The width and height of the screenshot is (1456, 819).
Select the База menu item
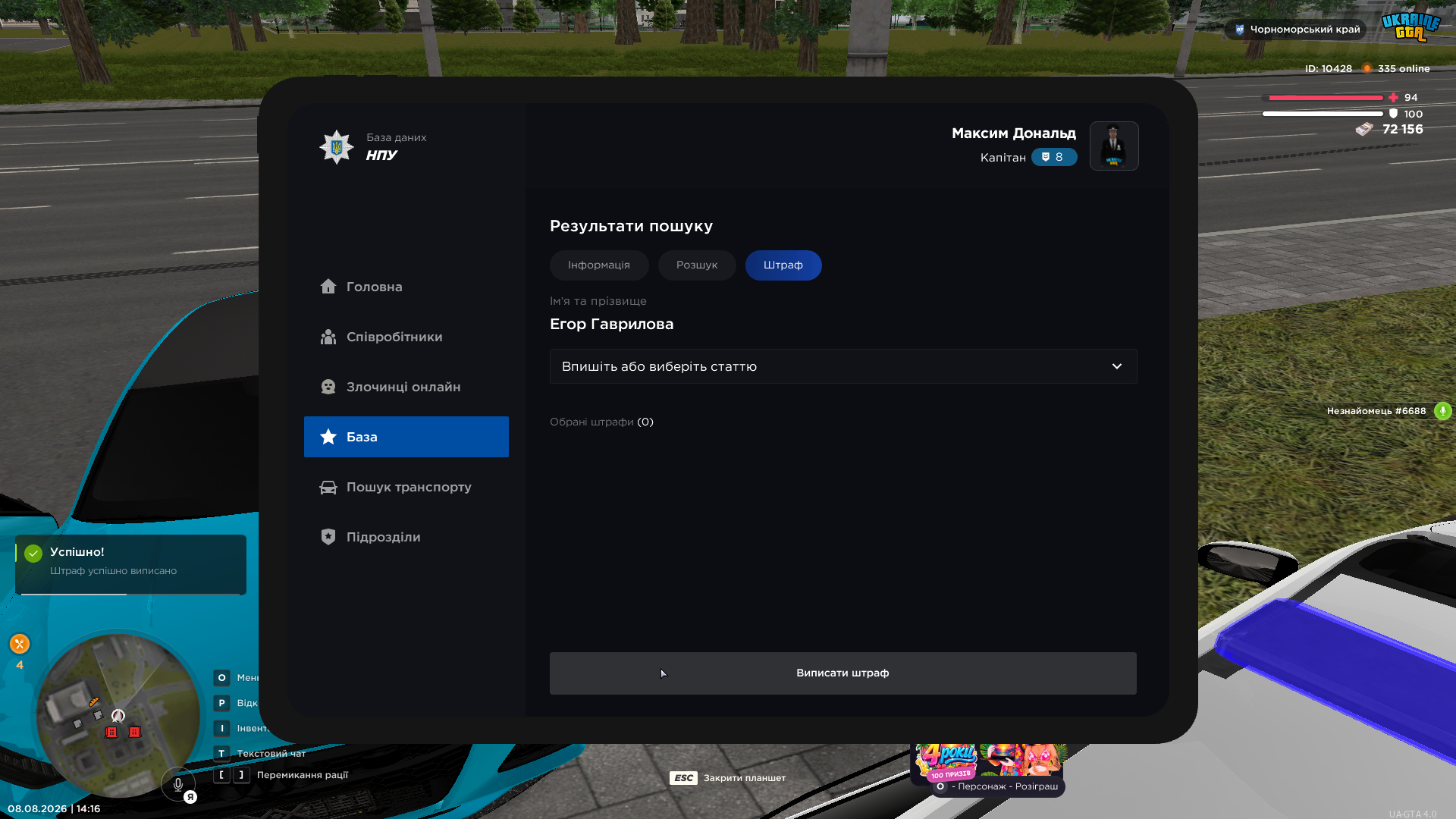406,437
